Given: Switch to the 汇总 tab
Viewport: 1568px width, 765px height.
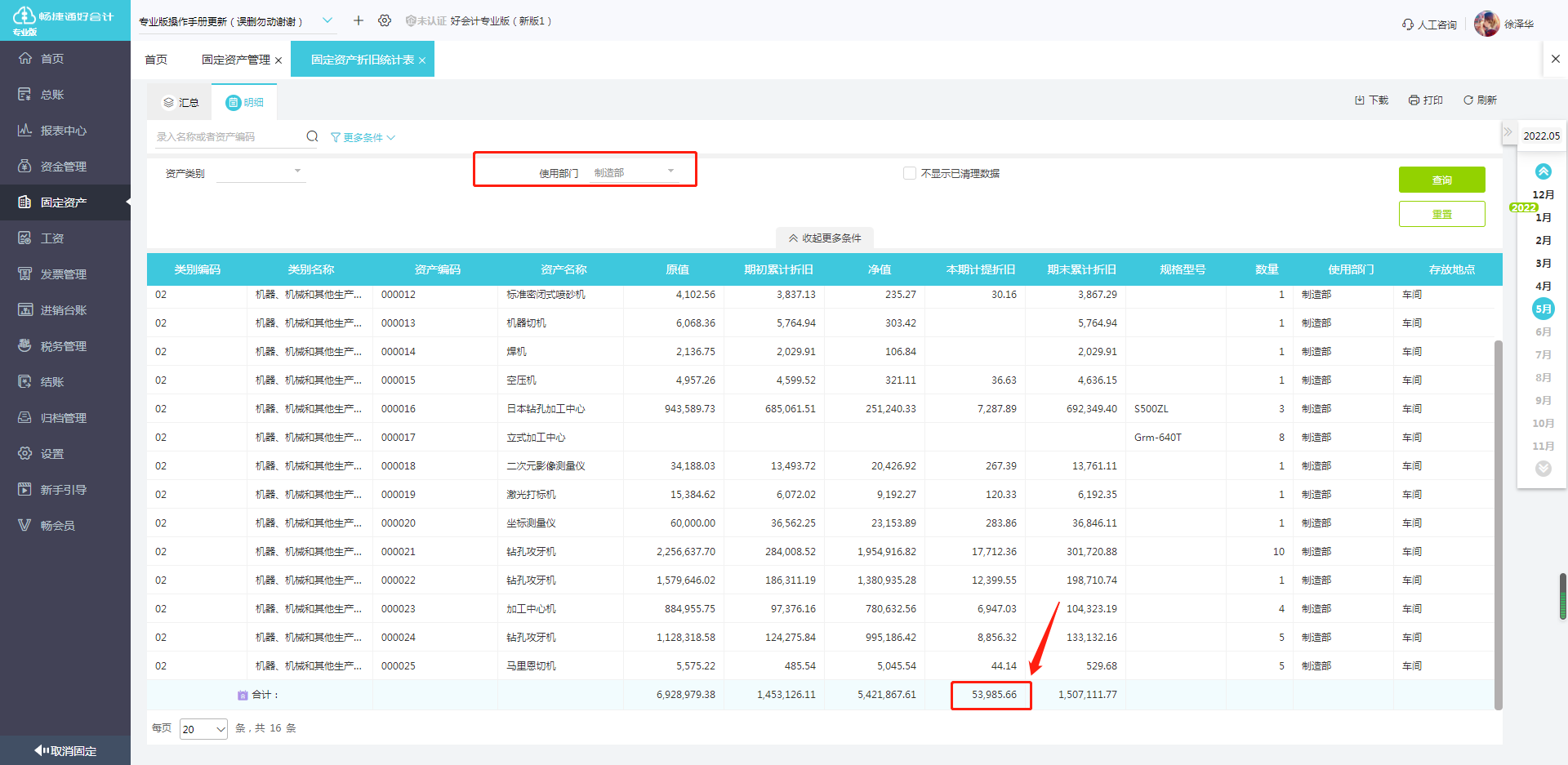Looking at the screenshot, I should coord(180,102).
